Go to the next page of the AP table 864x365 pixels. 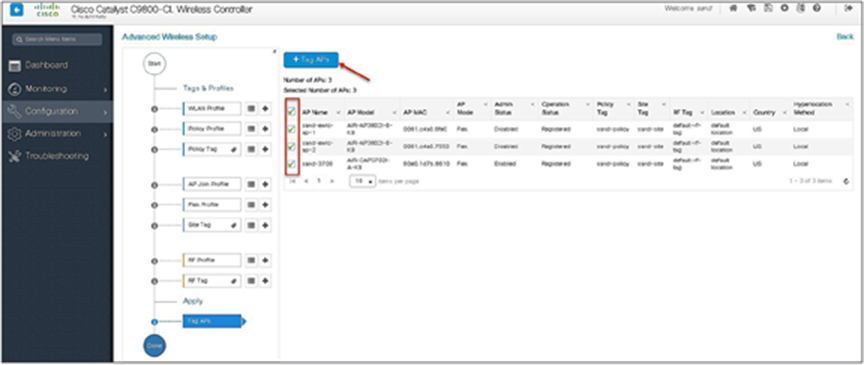332,181
